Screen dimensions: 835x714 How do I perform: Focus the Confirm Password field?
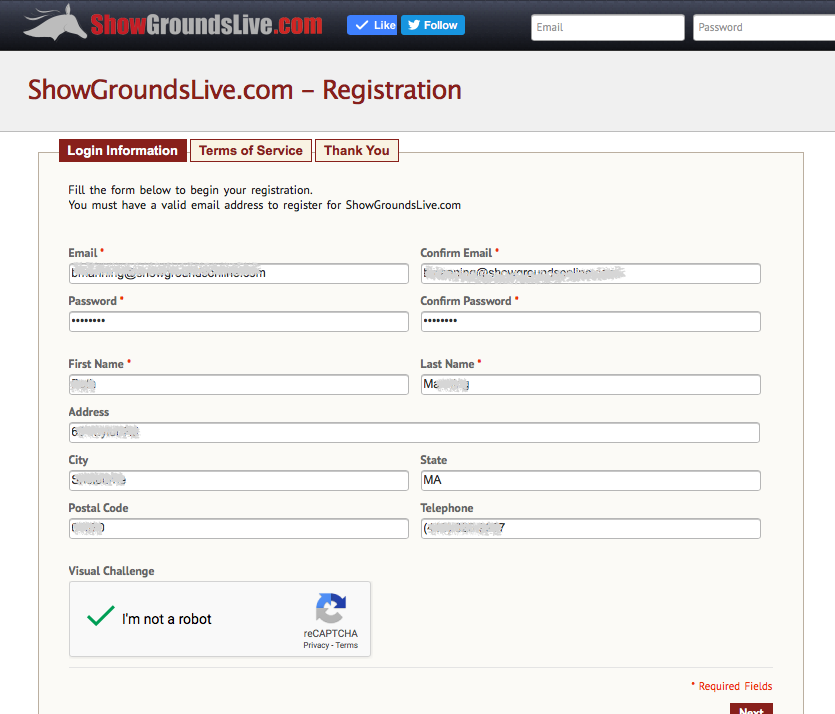591,322
